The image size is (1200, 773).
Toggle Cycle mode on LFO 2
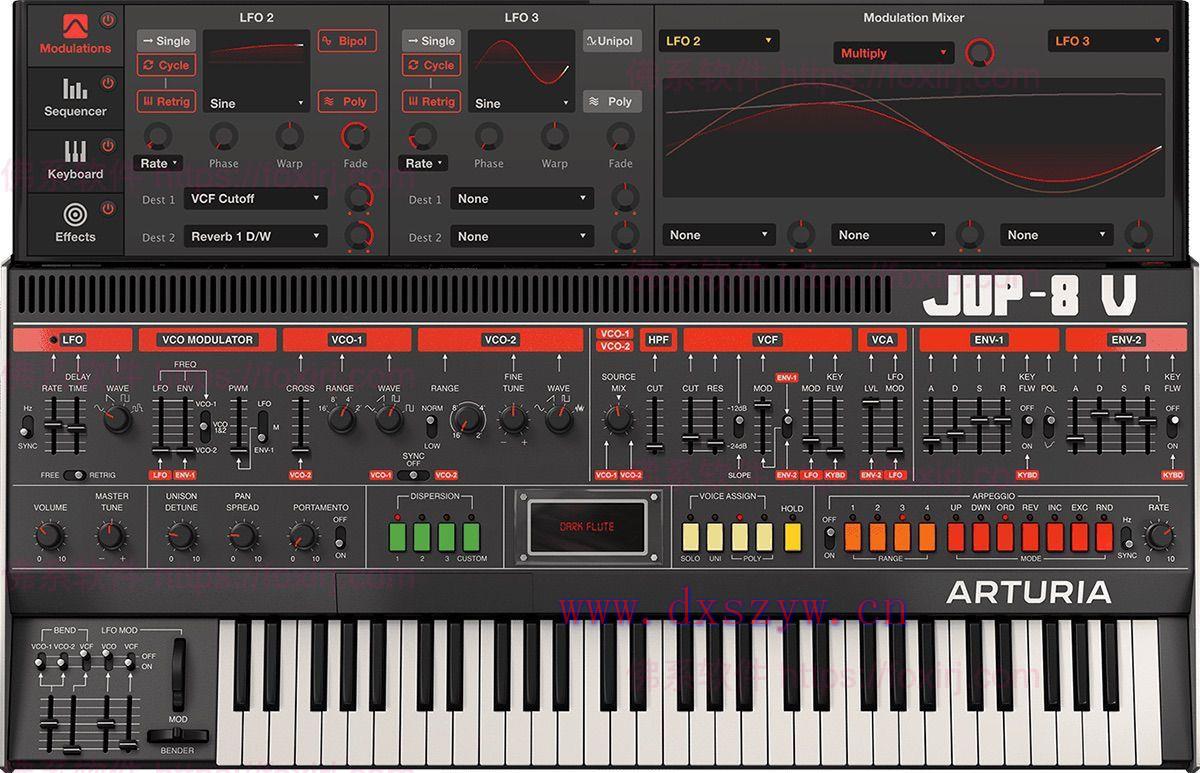[x=166, y=65]
